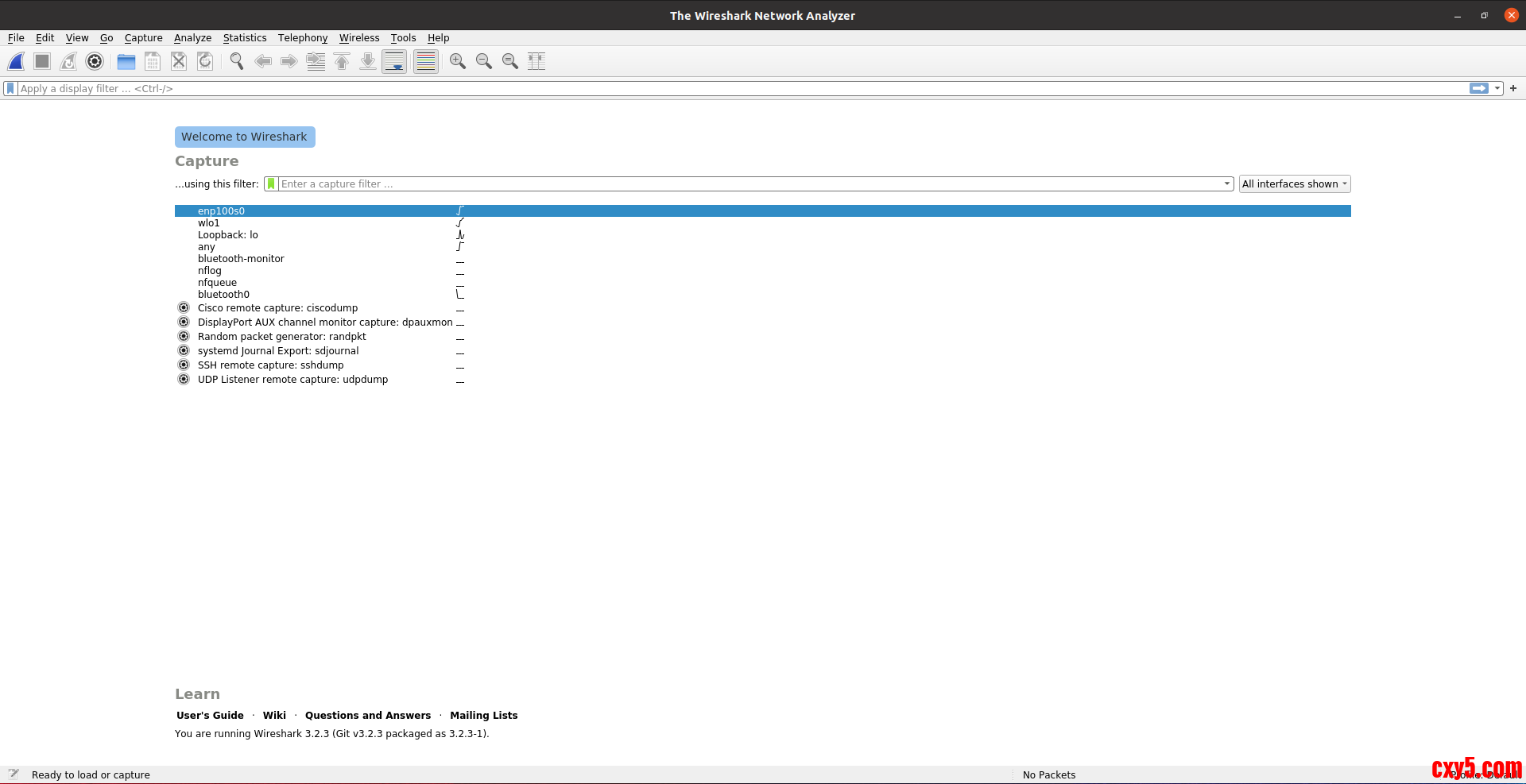The image size is (1526, 784).
Task: Click zoom in magnifier toolbar icon
Action: tap(457, 61)
